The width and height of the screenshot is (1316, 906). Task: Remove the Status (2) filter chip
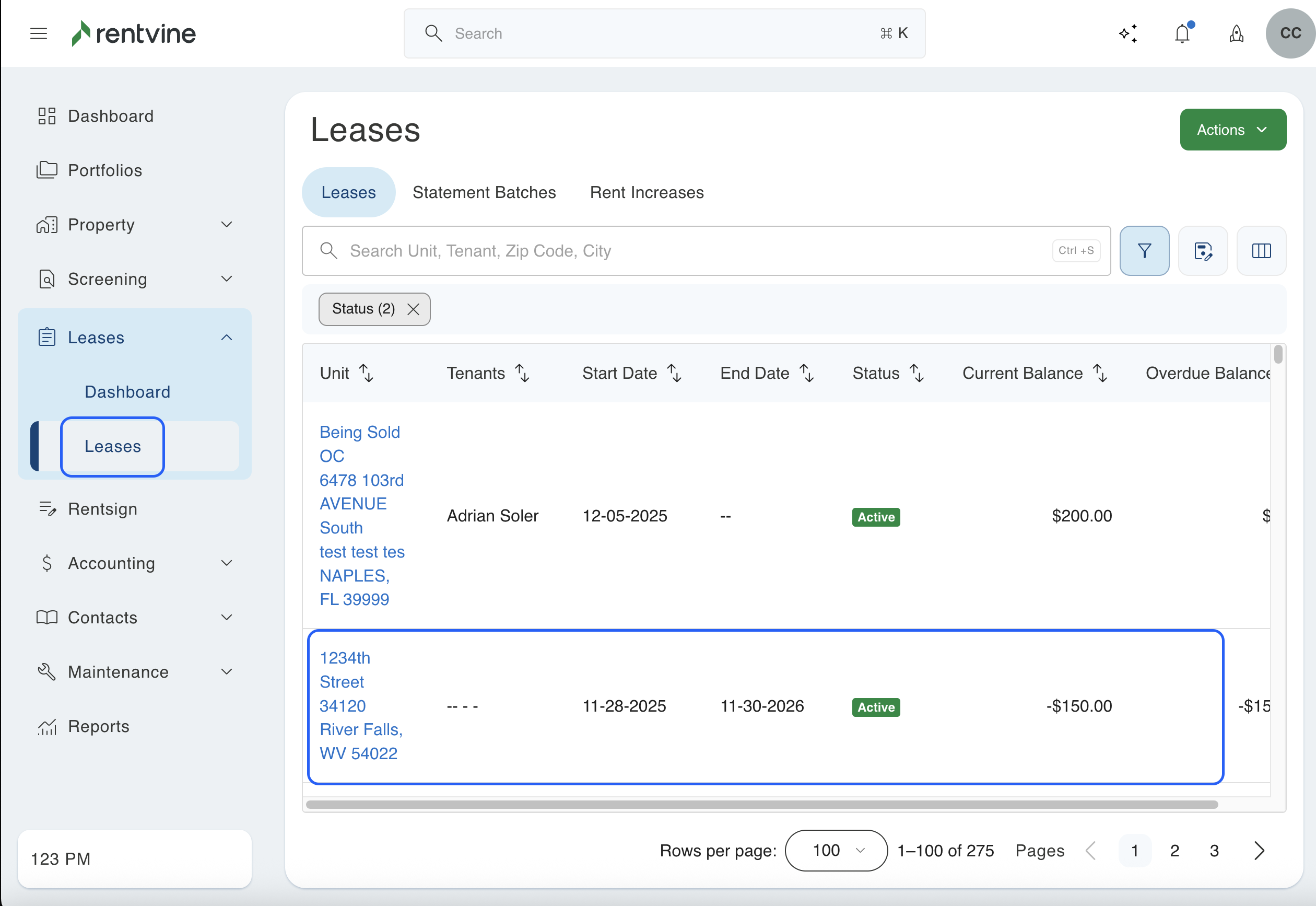pos(414,309)
